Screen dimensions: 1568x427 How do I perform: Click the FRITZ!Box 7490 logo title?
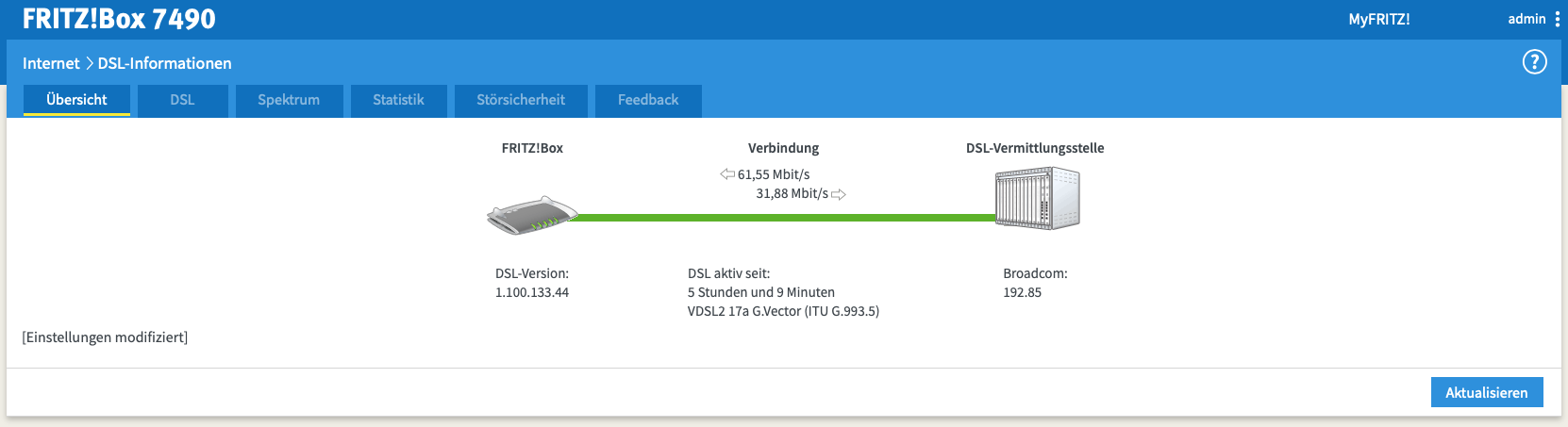click(x=119, y=19)
